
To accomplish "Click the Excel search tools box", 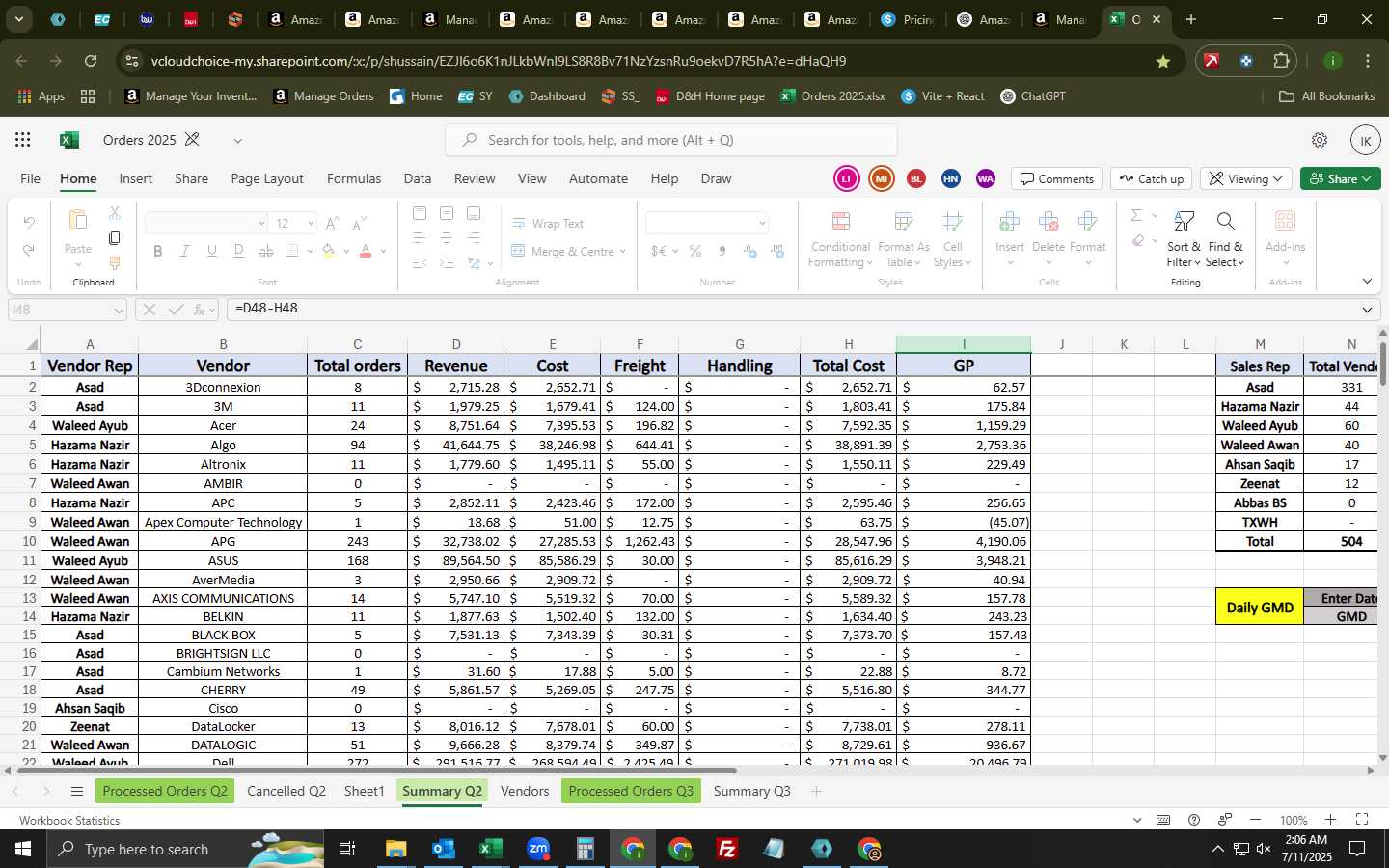I will [x=671, y=140].
